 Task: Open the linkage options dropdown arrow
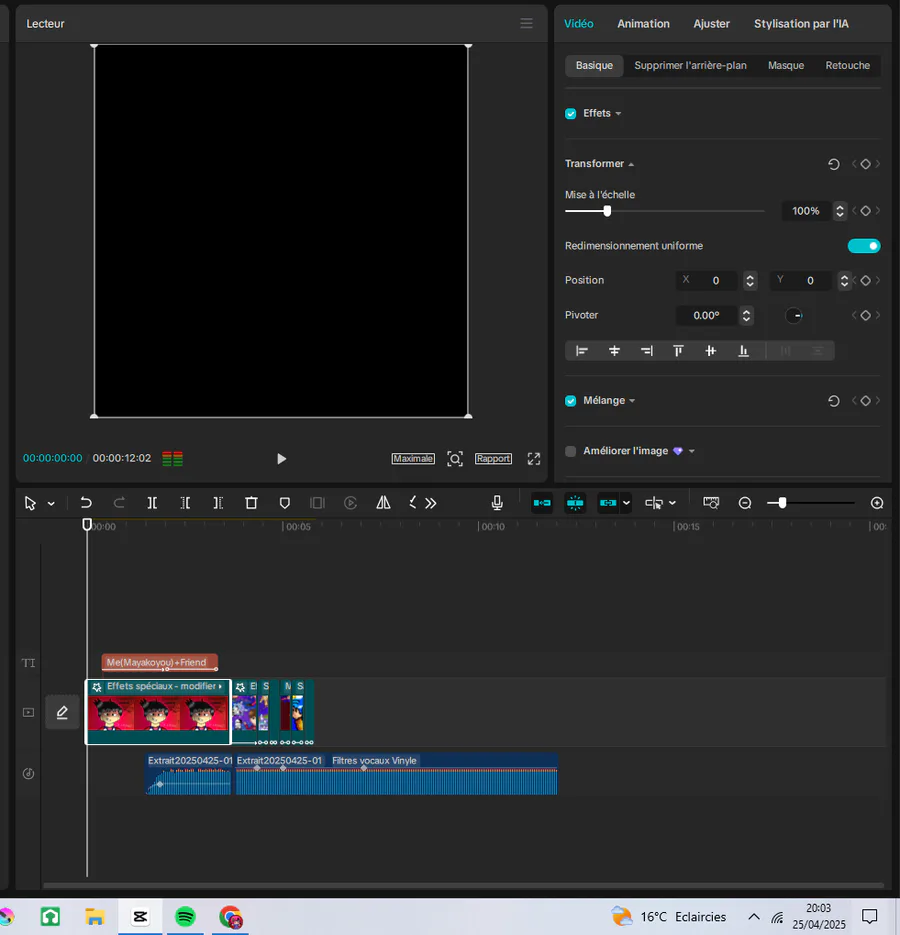(626, 503)
